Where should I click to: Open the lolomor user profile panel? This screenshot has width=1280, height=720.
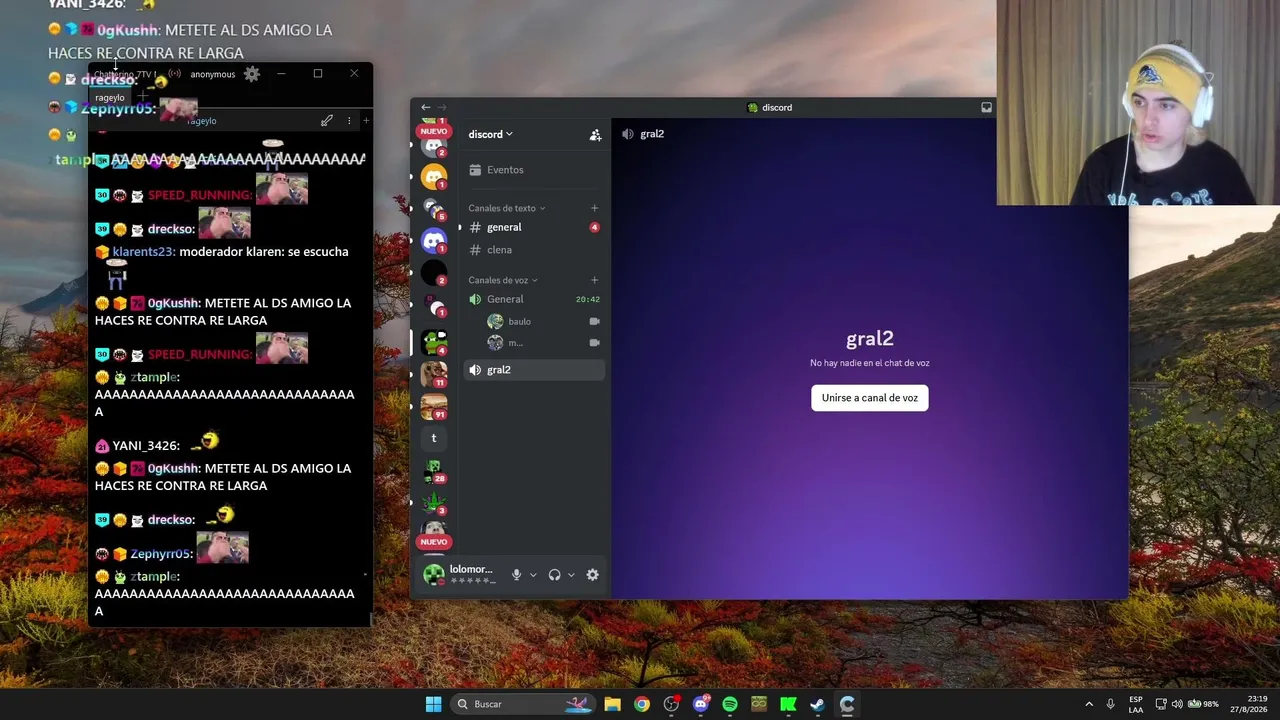[x=459, y=574]
